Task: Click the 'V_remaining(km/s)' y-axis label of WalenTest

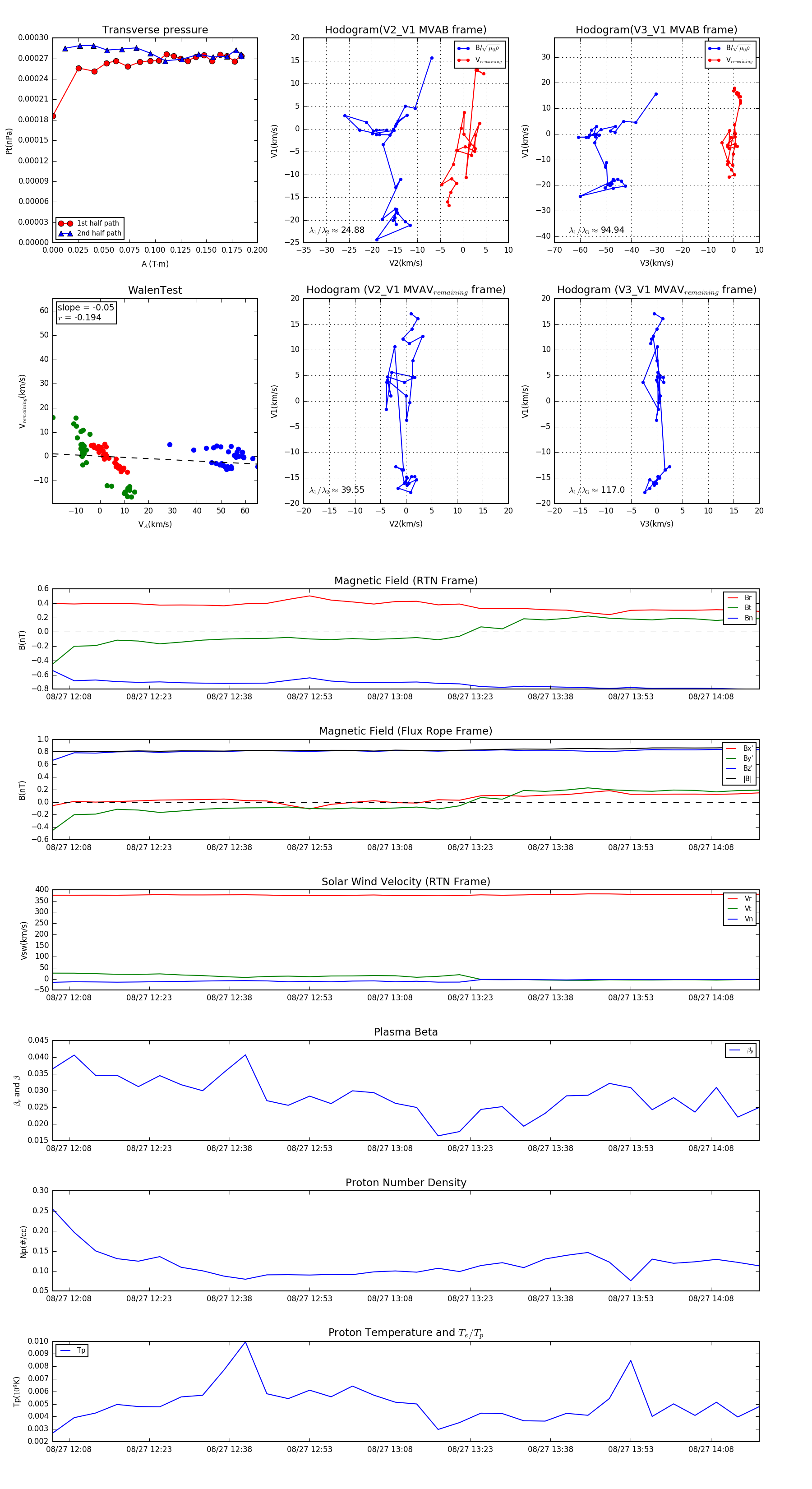Action: (x=22, y=401)
